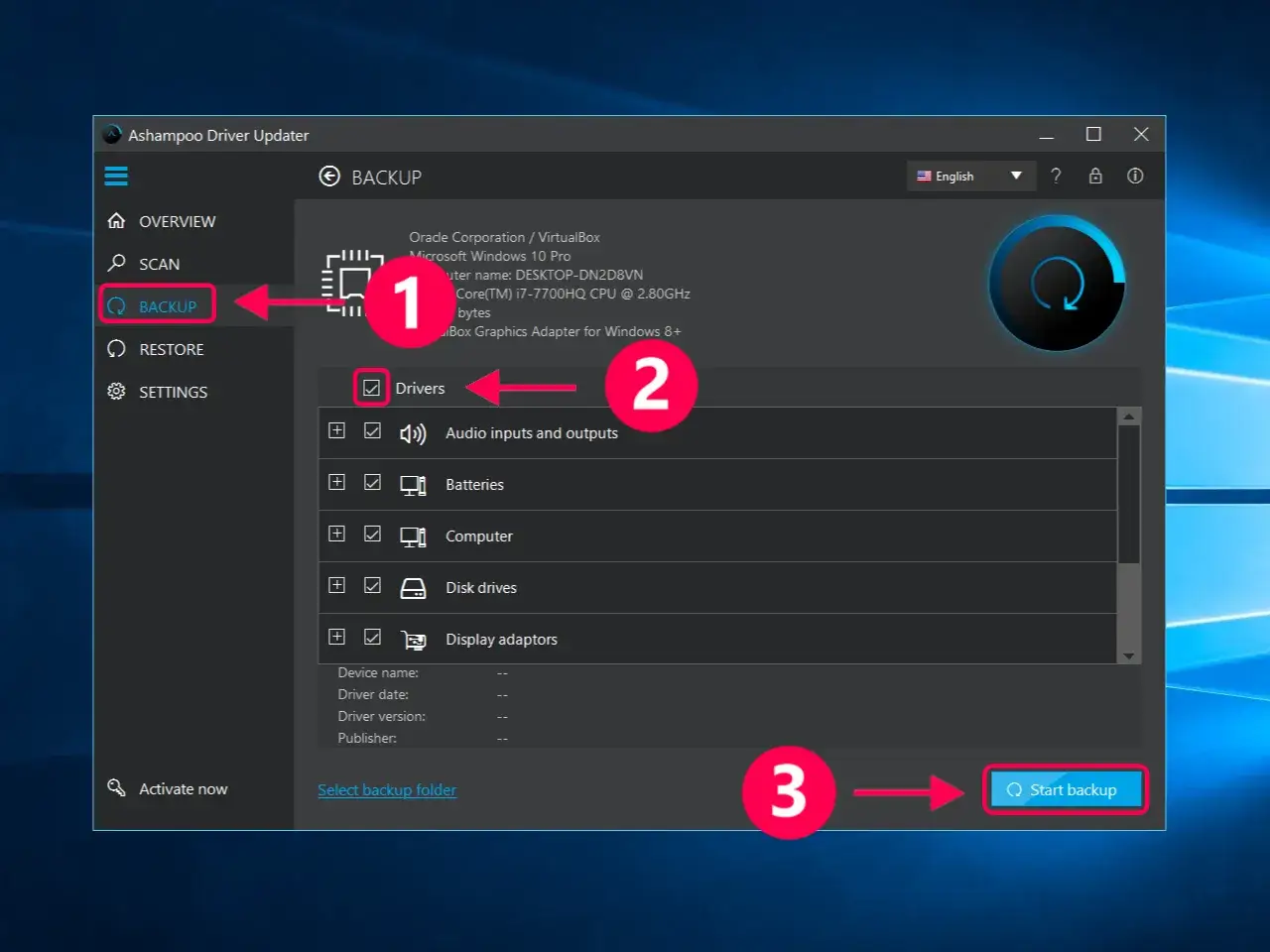This screenshot has width=1270, height=952.
Task: Click the Activate now key icon
Action: point(116,787)
